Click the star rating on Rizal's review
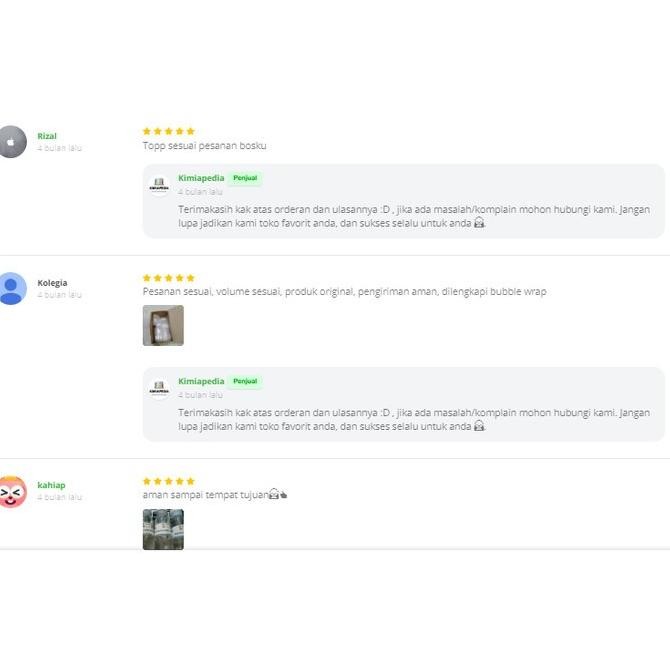The height and width of the screenshot is (670, 670). click(168, 131)
